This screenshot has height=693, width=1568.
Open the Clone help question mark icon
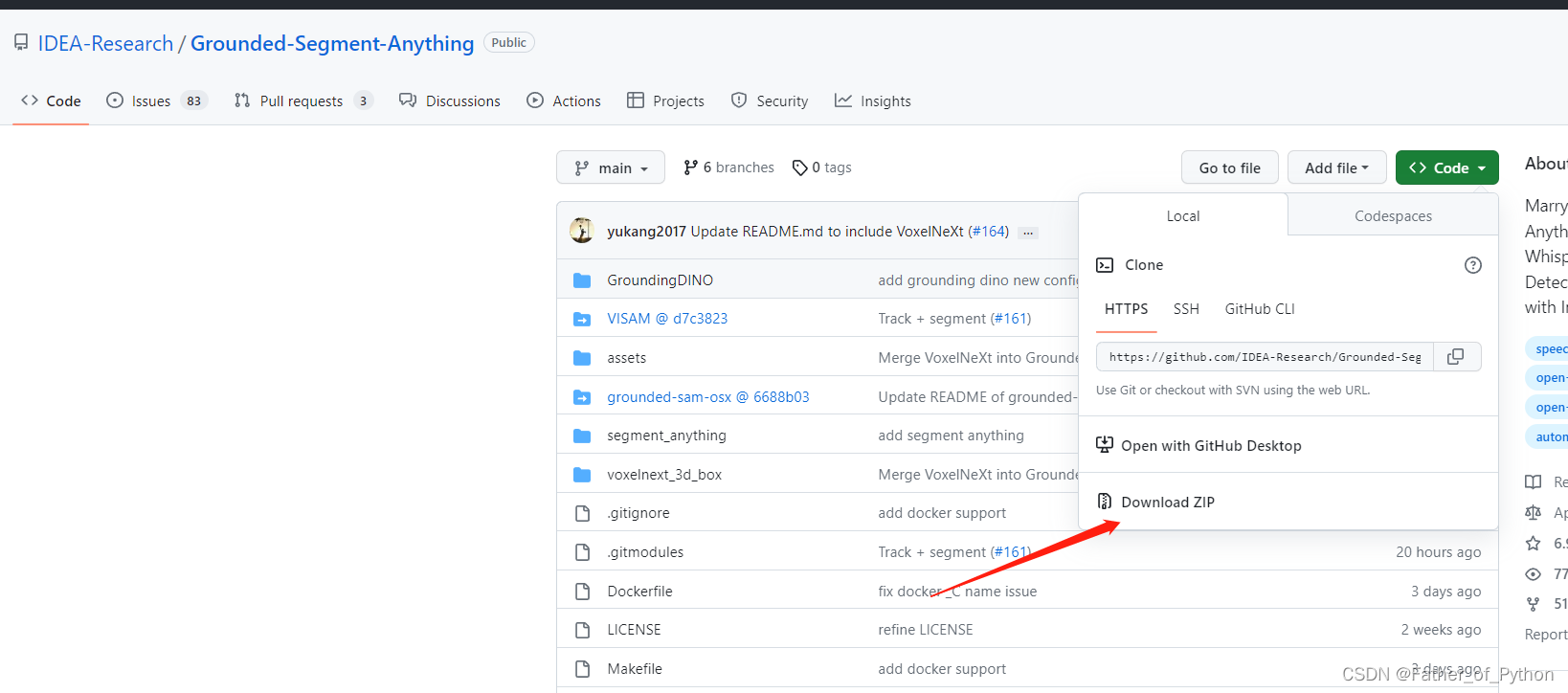click(x=1473, y=265)
